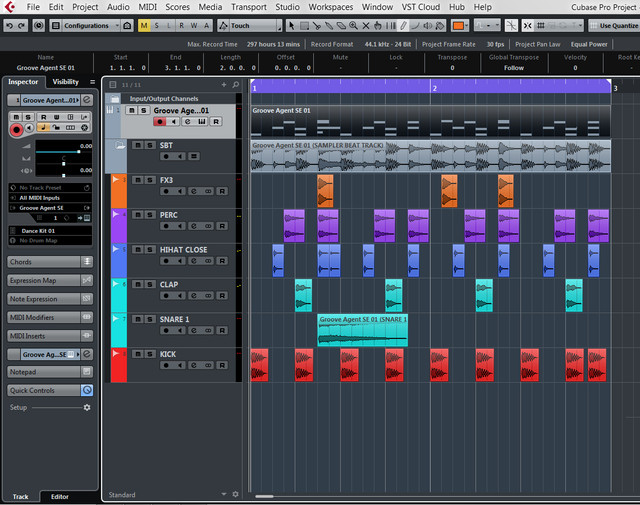Adjust the Inspector pan slider
Viewport: 640px width, 505px height.
63,164
